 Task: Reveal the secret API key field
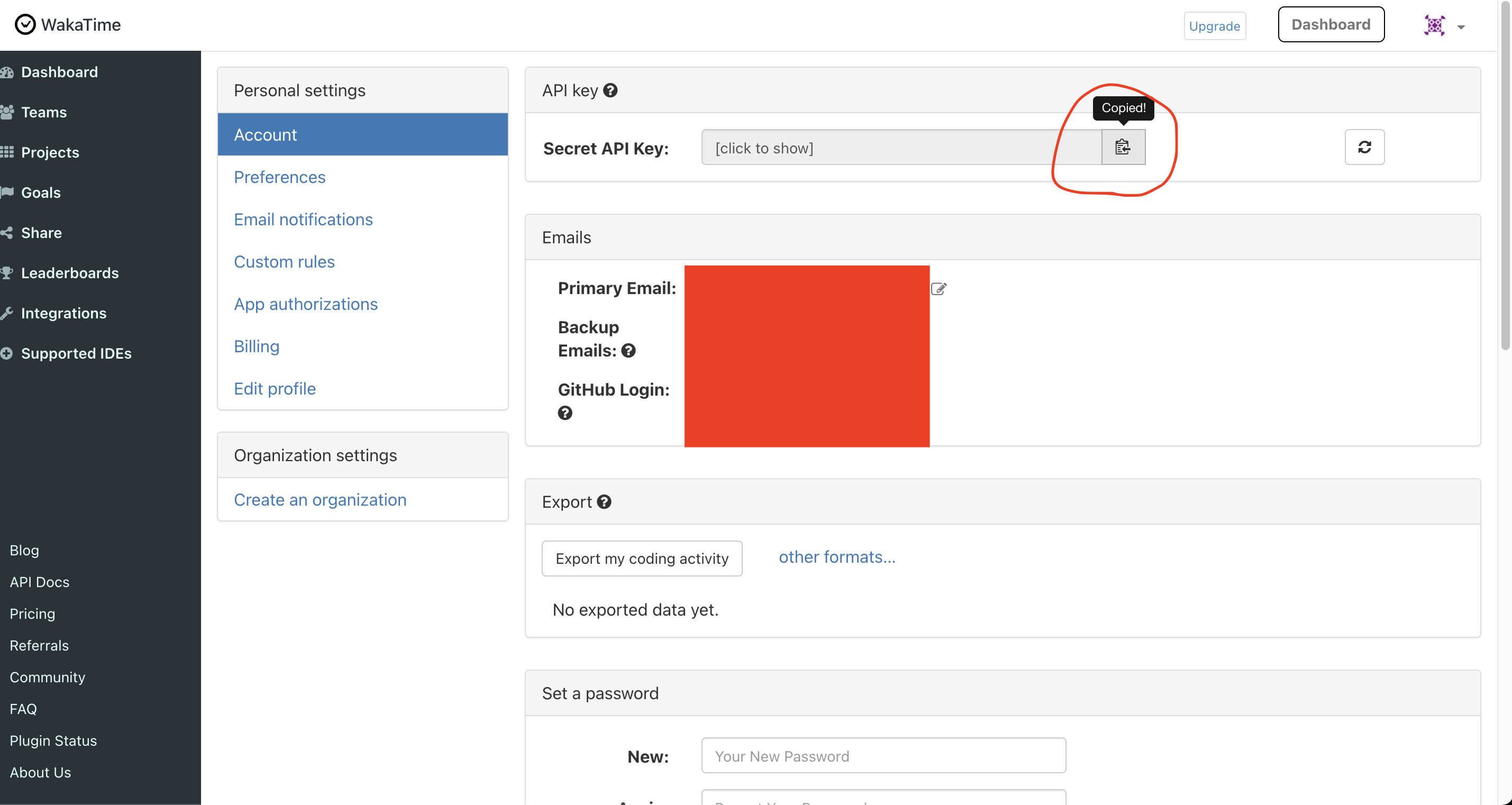(x=900, y=148)
